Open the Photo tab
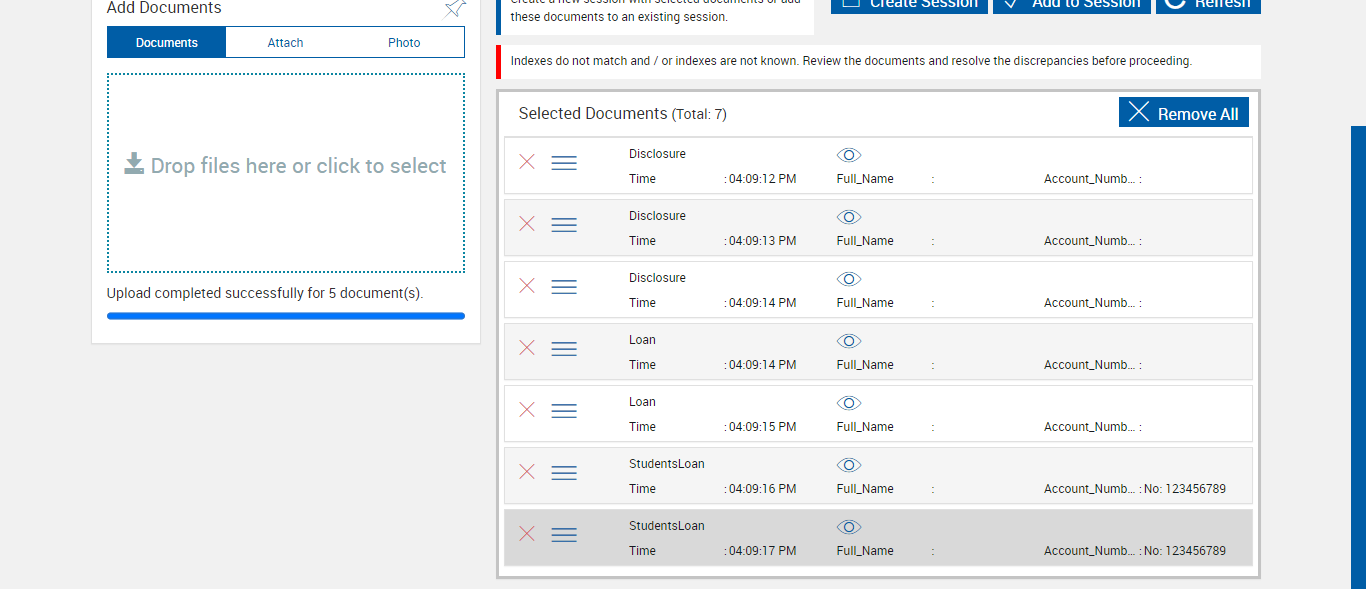Screen dimensions: 1366x589 (x=404, y=43)
